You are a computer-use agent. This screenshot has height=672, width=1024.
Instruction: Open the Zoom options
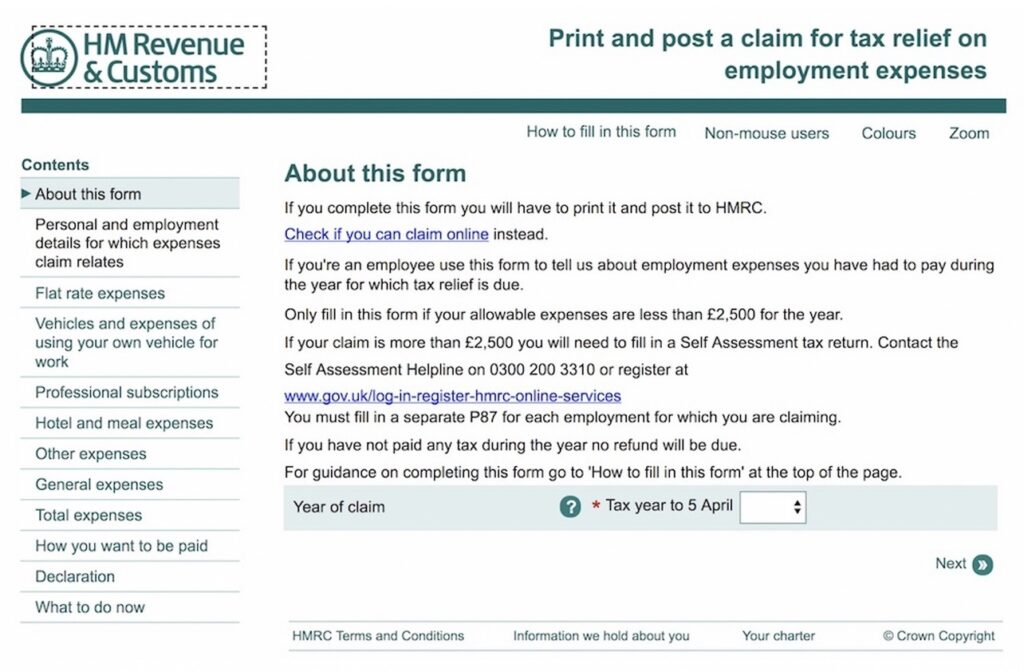point(968,133)
